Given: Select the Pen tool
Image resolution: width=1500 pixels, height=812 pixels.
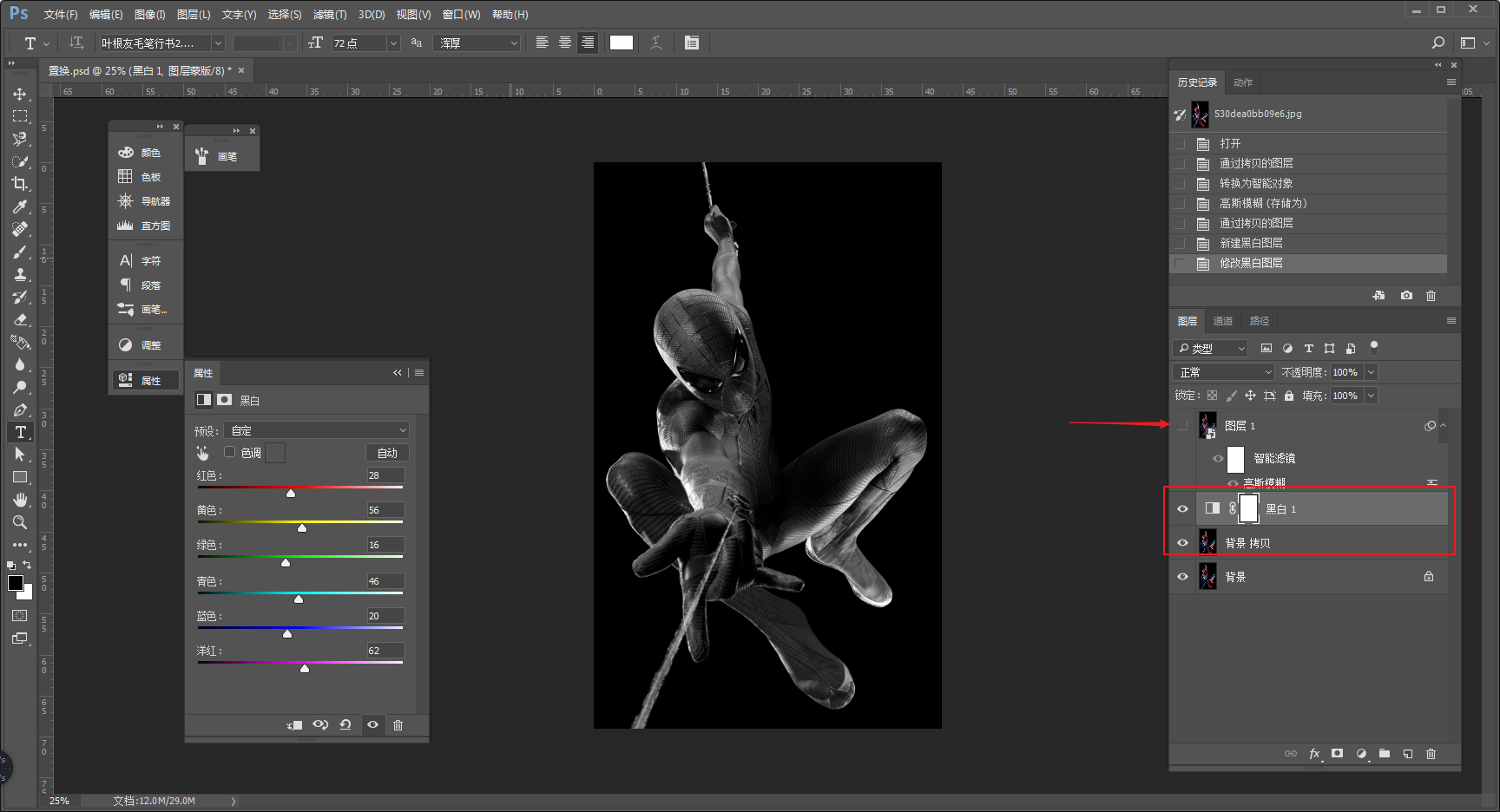Looking at the screenshot, I should tap(19, 409).
